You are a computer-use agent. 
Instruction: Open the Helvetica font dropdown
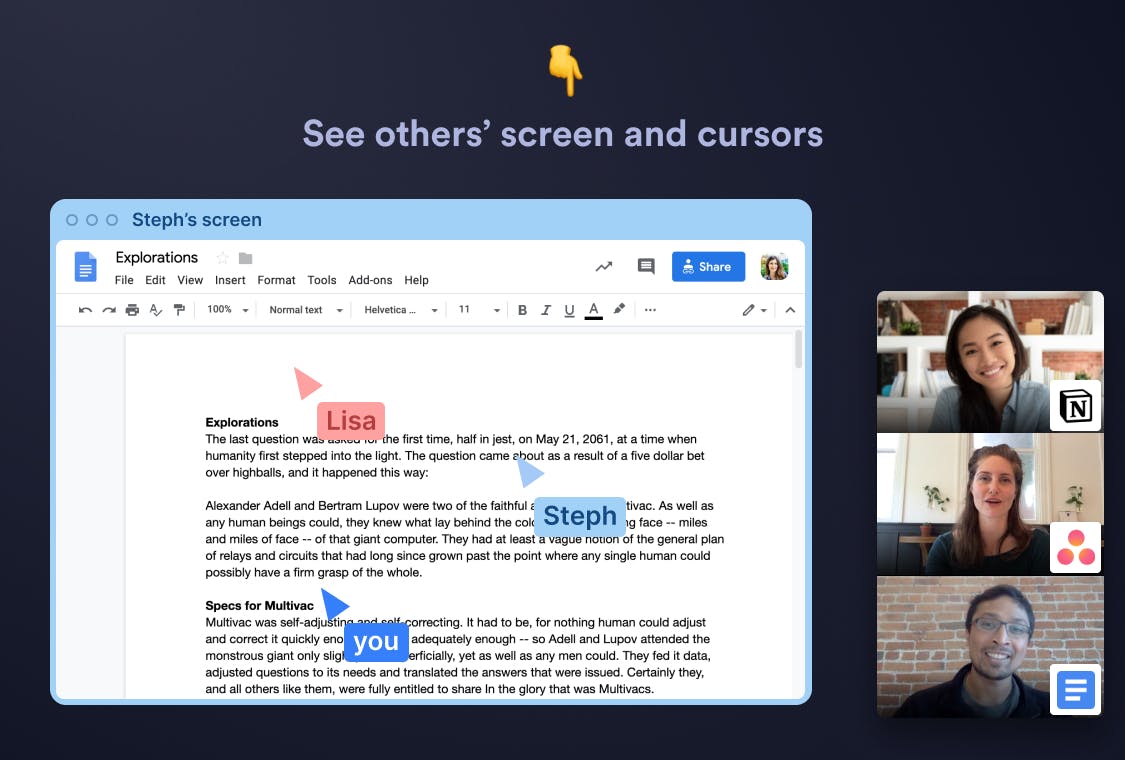tap(400, 310)
